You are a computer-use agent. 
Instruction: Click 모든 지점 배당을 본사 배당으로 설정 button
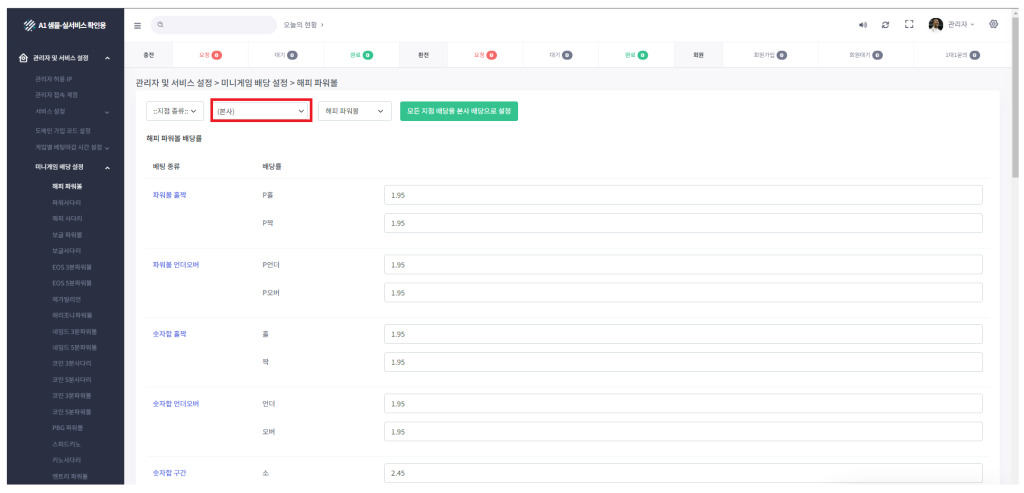coord(459,111)
